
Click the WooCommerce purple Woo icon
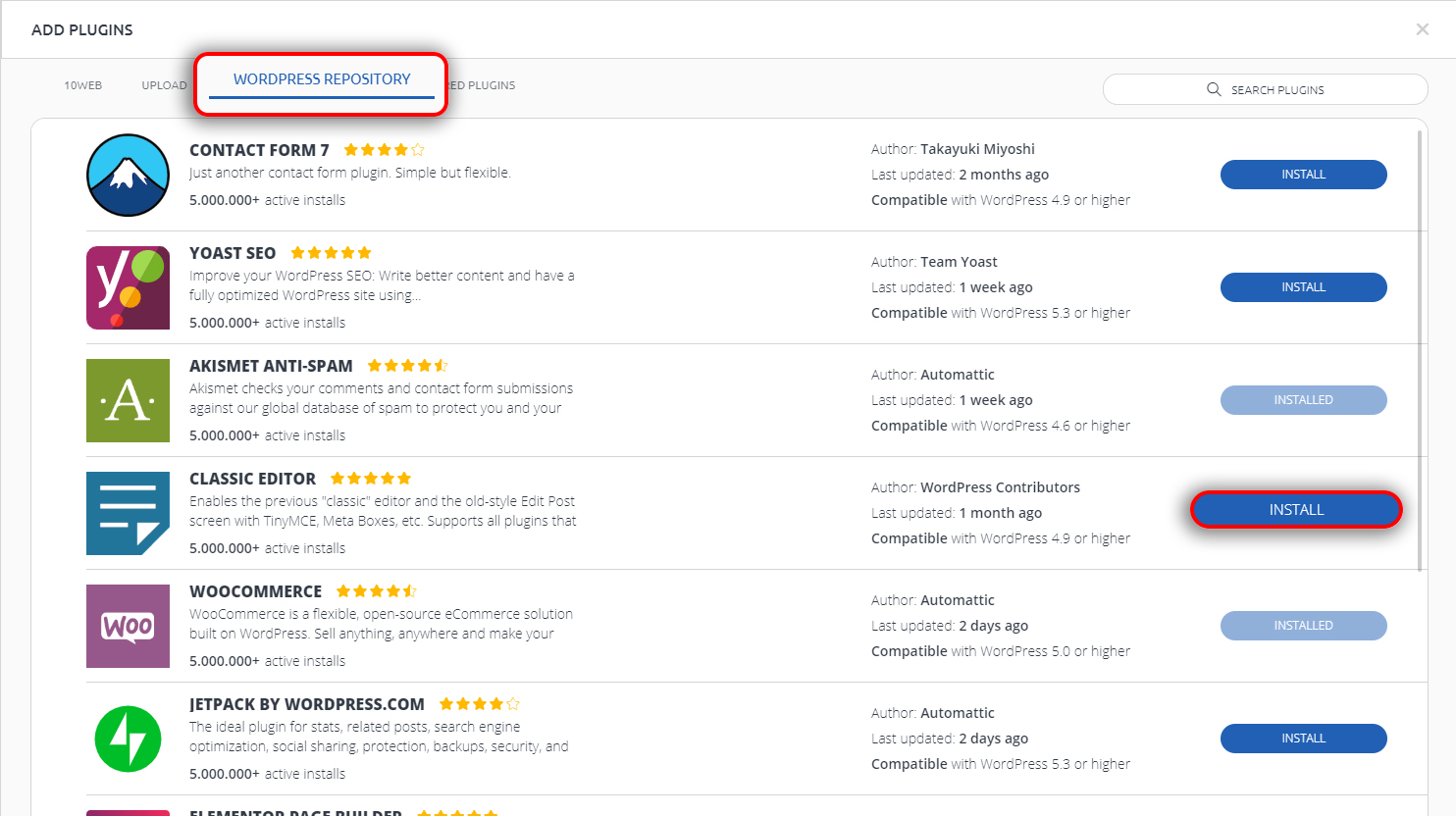128,626
